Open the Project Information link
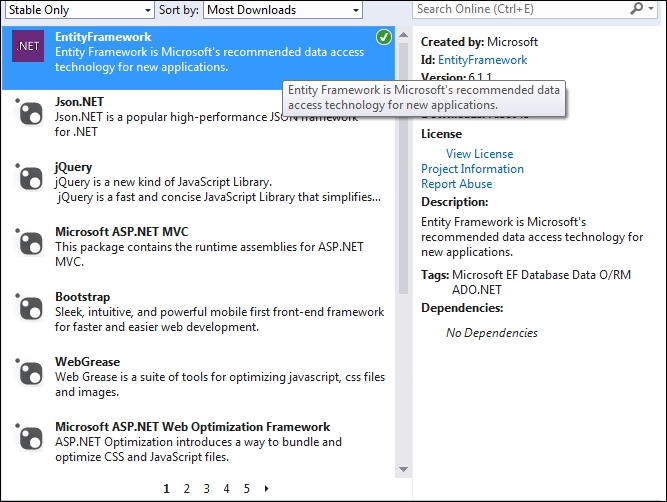667x502 pixels. (x=472, y=169)
